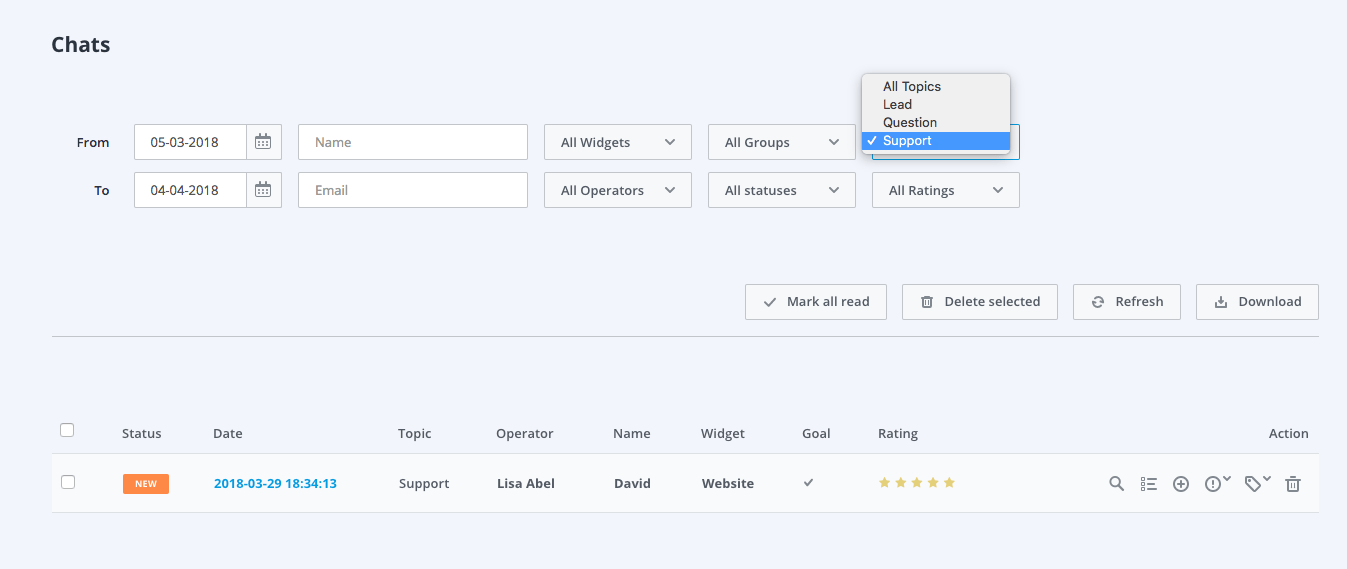Open the All Operators dropdown

coord(618,190)
